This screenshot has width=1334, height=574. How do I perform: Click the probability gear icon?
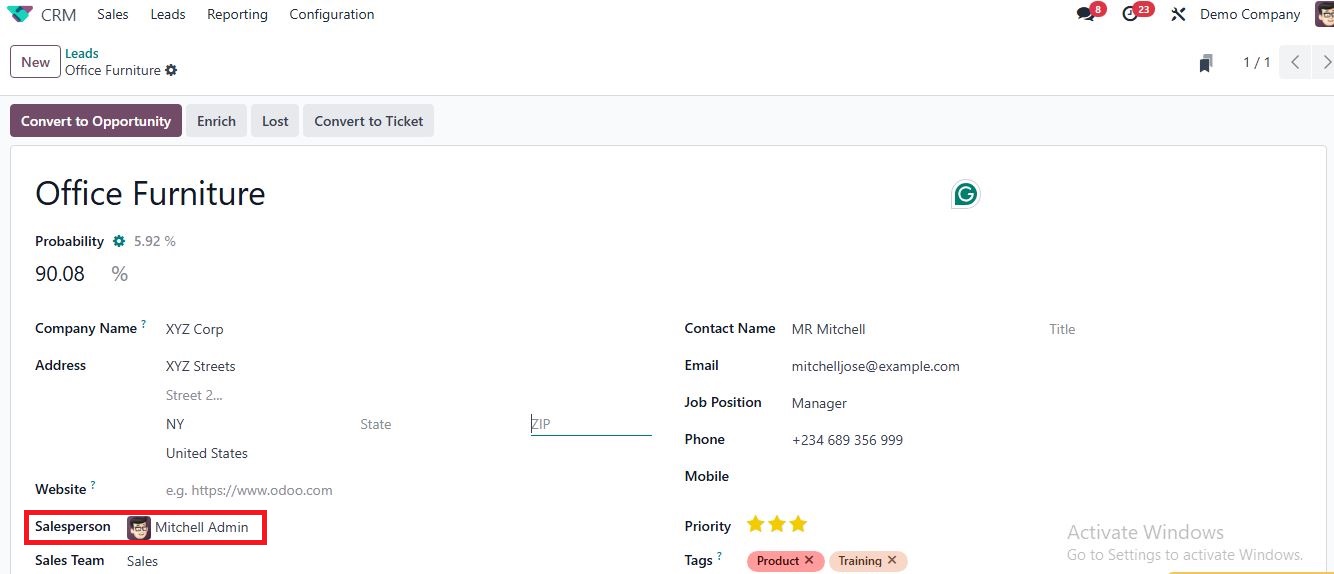[x=119, y=241]
